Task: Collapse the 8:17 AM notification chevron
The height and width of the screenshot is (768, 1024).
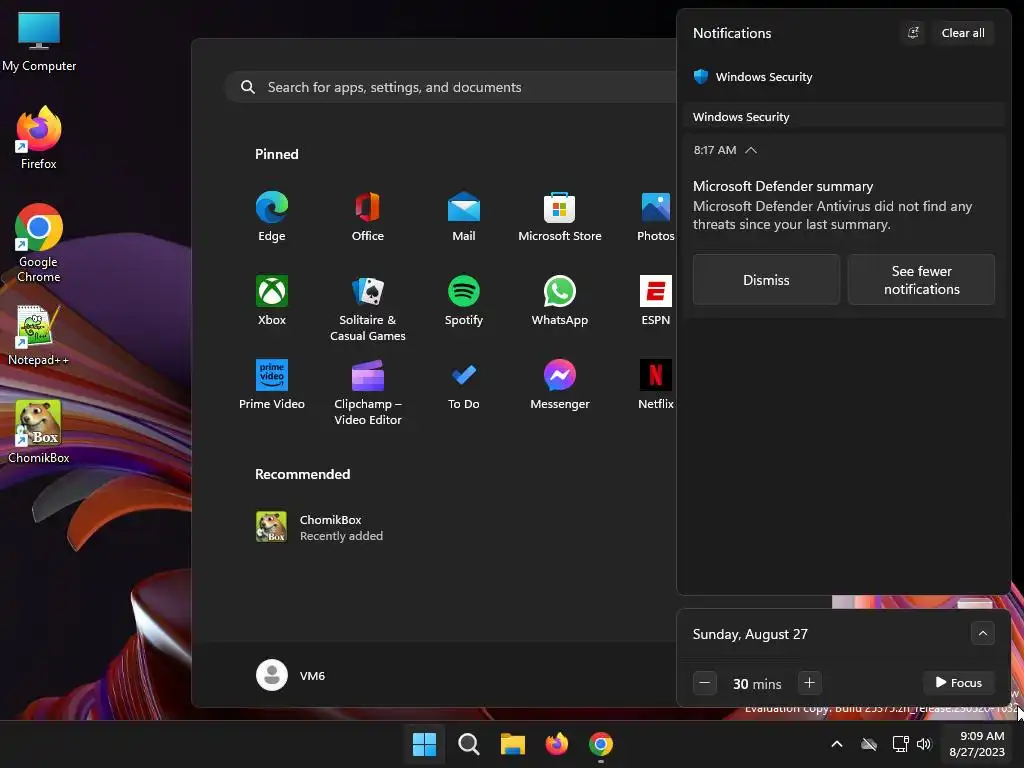Action: tap(751, 150)
